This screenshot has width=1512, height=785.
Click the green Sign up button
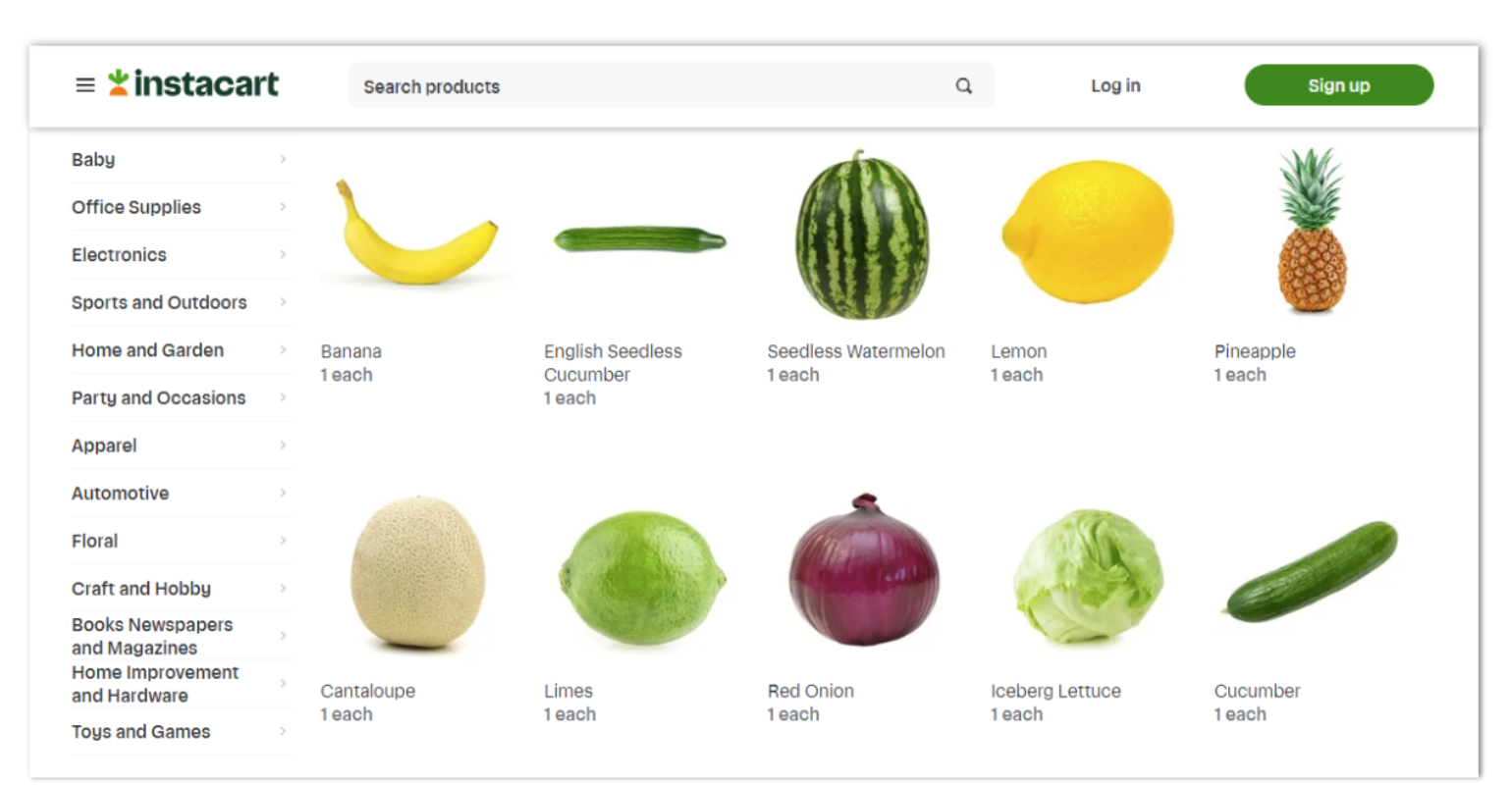(1339, 85)
